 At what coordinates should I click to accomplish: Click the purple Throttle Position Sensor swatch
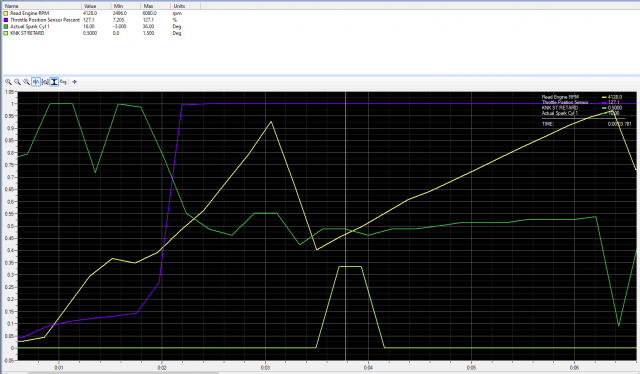pyautogui.click(x=6, y=20)
